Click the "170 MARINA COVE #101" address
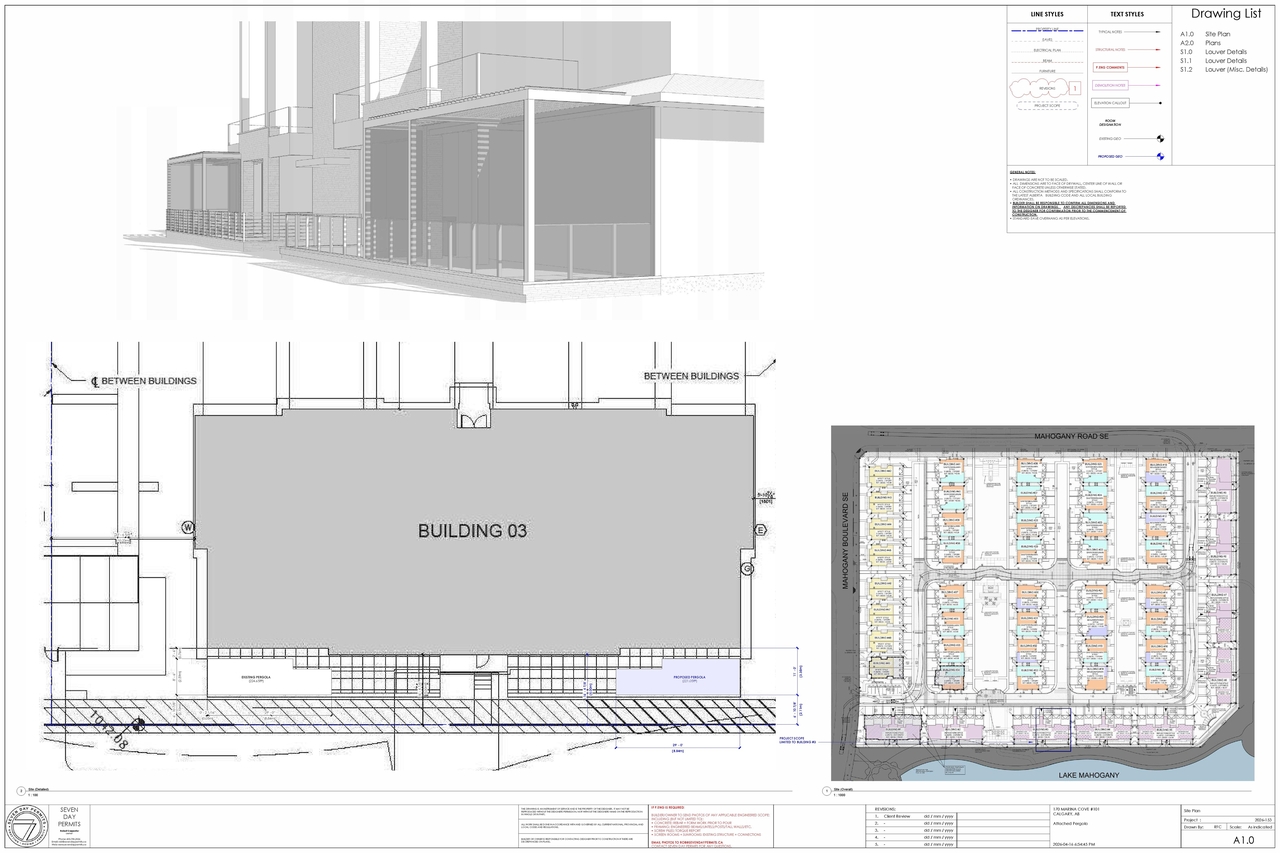The image size is (1280, 853). [x=1074, y=808]
